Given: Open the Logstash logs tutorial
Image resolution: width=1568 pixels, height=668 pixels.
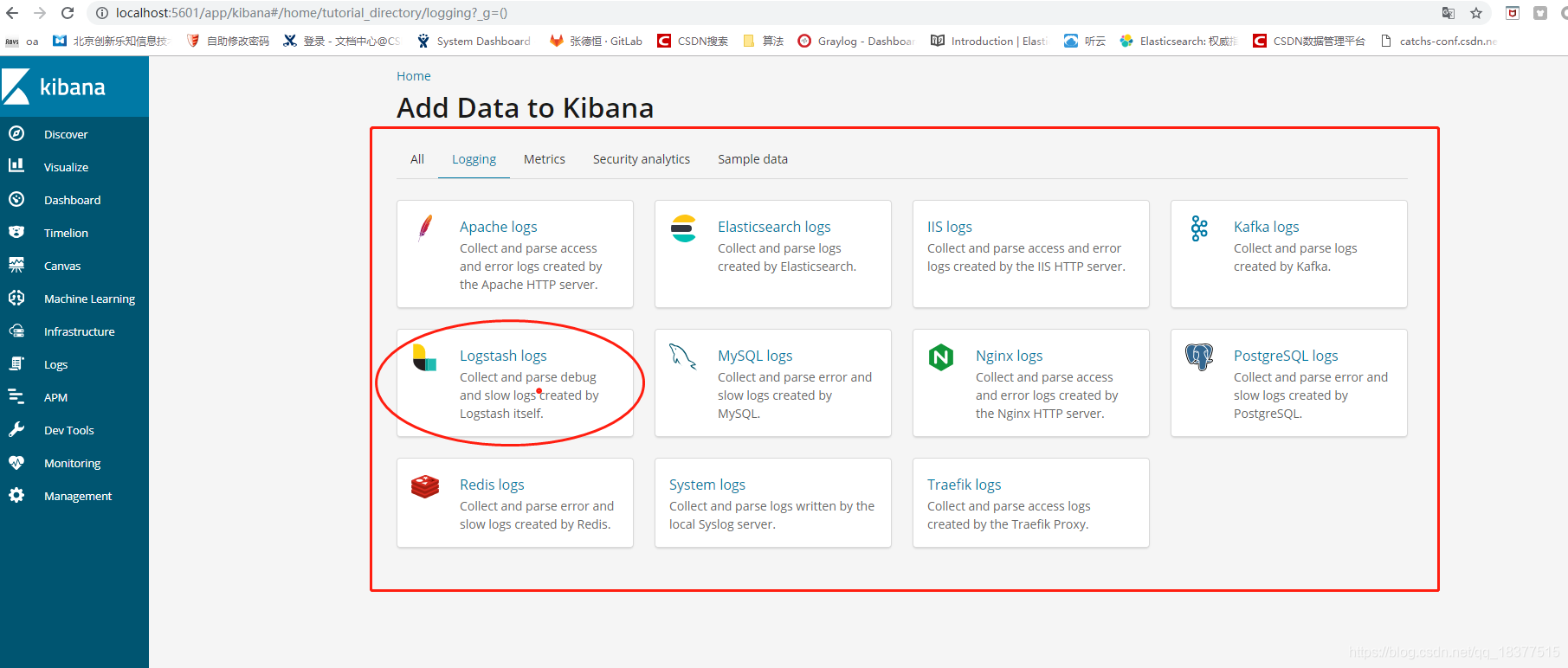Looking at the screenshot, I should [515, 383].
